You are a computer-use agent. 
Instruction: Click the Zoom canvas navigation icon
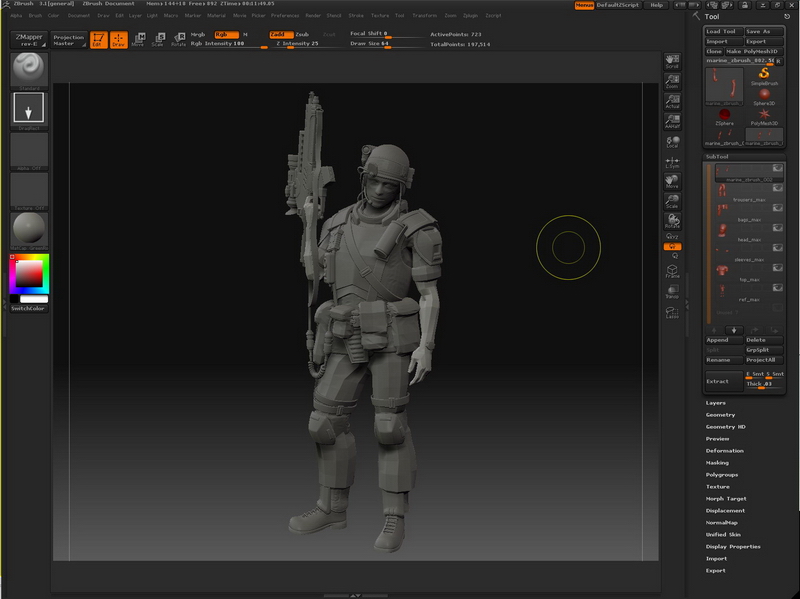[672, 82]
